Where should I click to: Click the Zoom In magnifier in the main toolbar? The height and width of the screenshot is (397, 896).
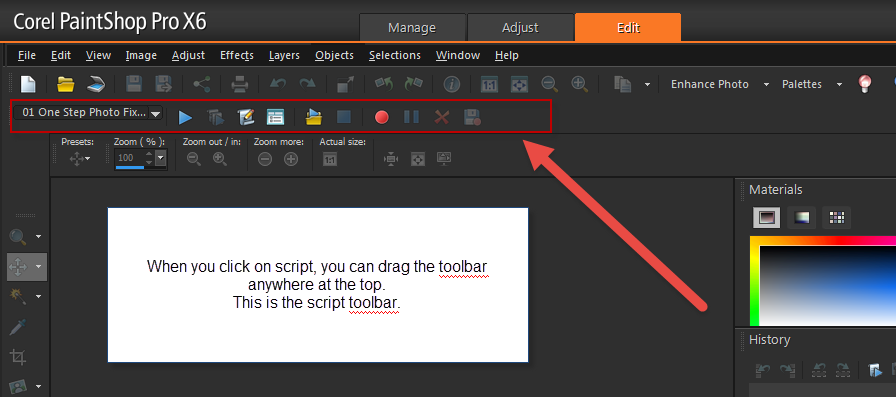[x=580, y=85]
